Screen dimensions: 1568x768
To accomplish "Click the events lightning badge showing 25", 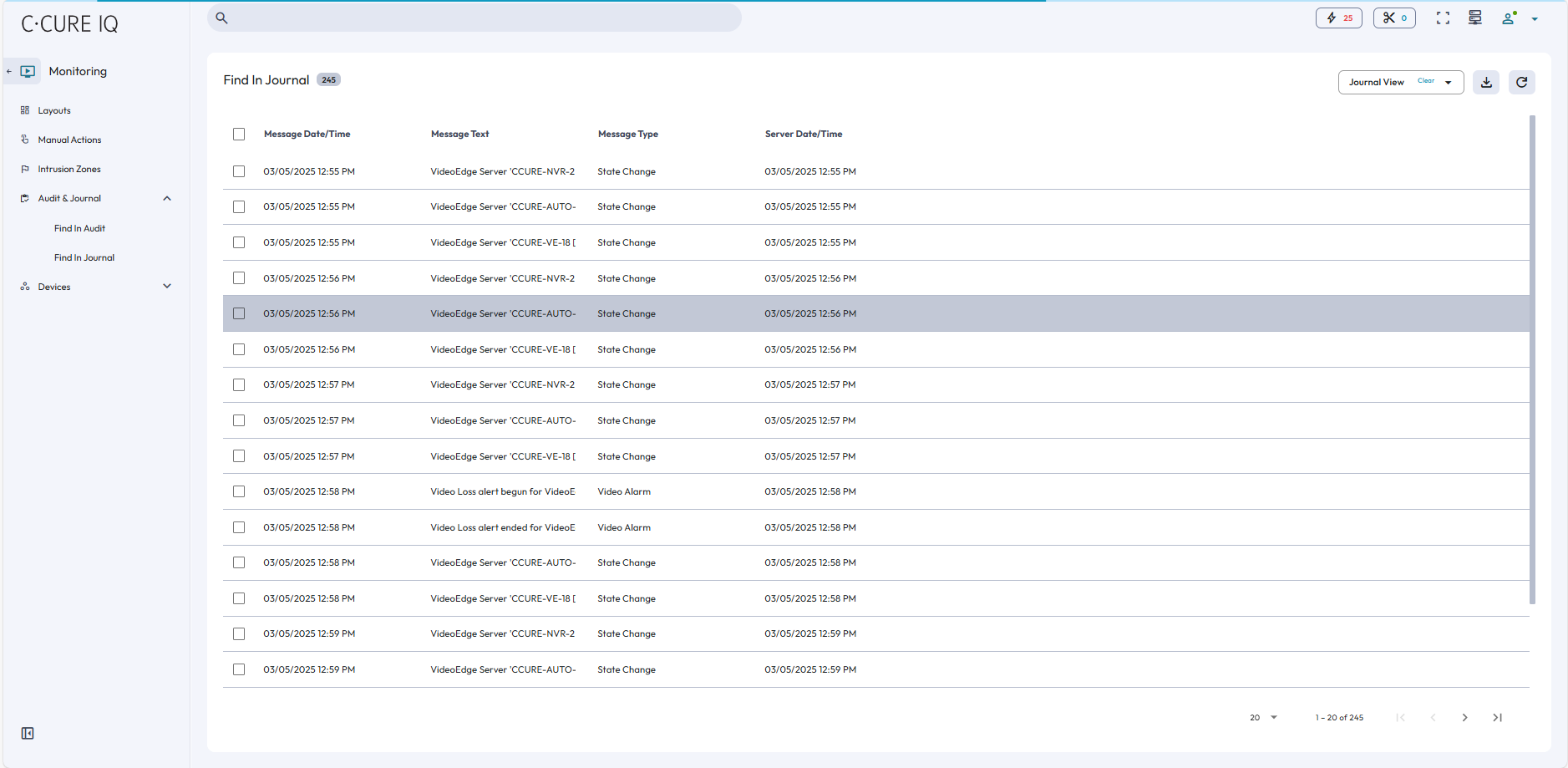I will (x=1338, y=18).
